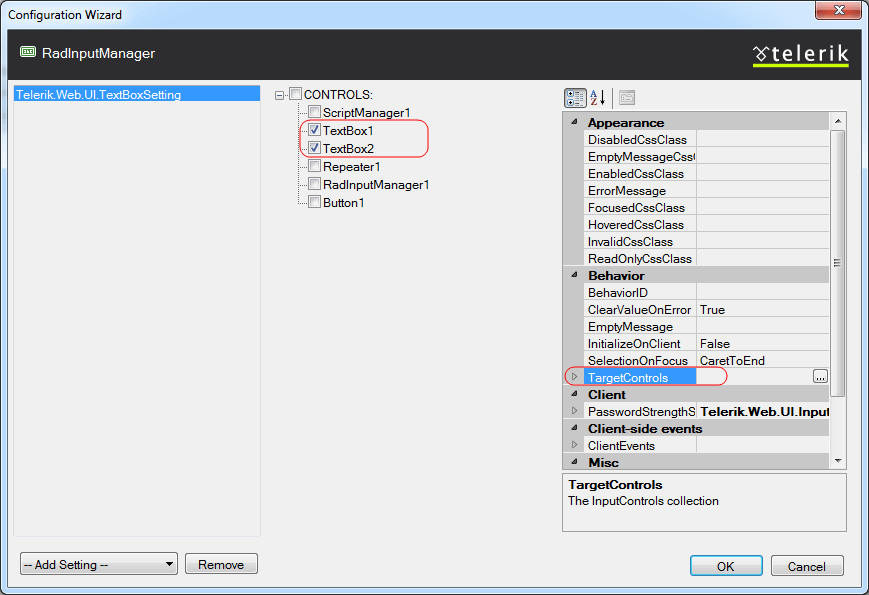The height and width of the screenshot is (595, 869).
Task: Click the RadInputManager header icon
Action: coord(28,52)
